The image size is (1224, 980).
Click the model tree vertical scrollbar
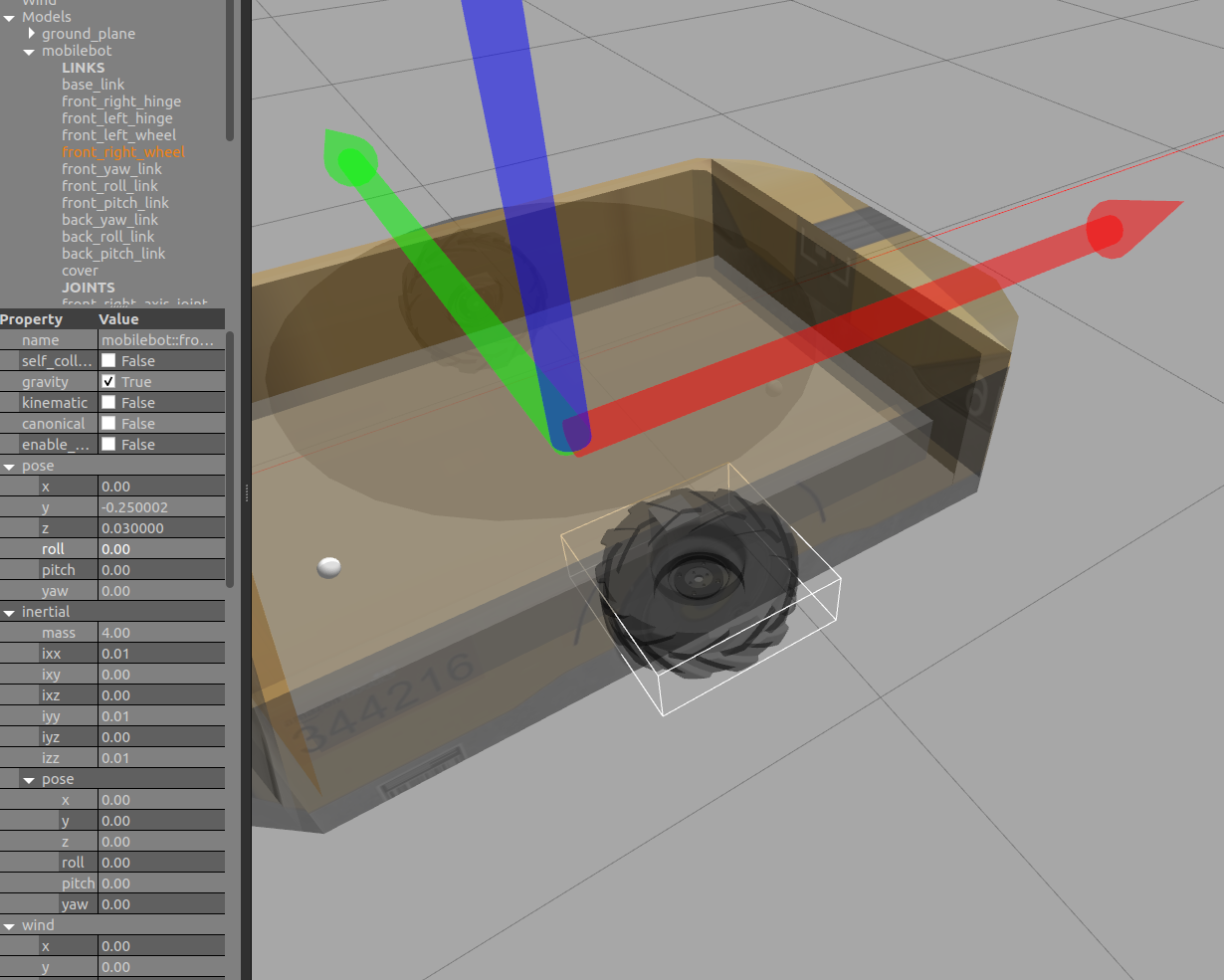230,70
